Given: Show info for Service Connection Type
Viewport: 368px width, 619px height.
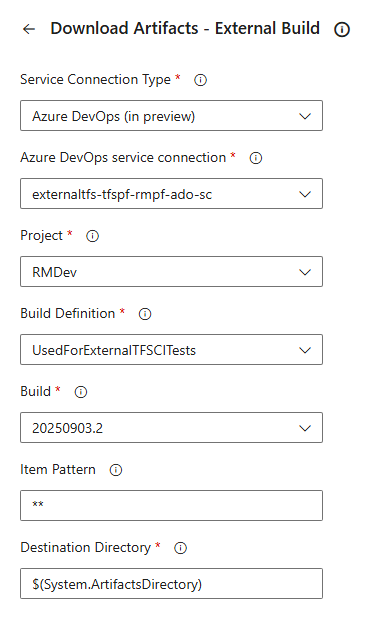Looking at the screenshot, I should point(200,80).
